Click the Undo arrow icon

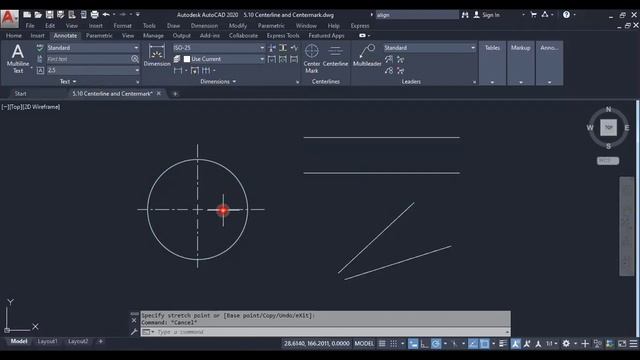tap(106, 15)
